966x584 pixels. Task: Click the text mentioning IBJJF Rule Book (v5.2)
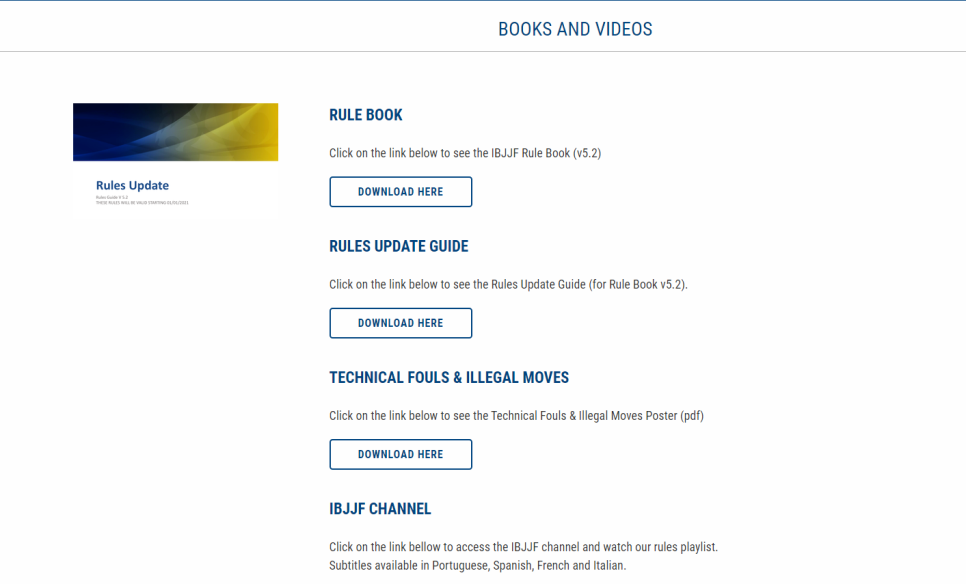(x=465, y=153)
